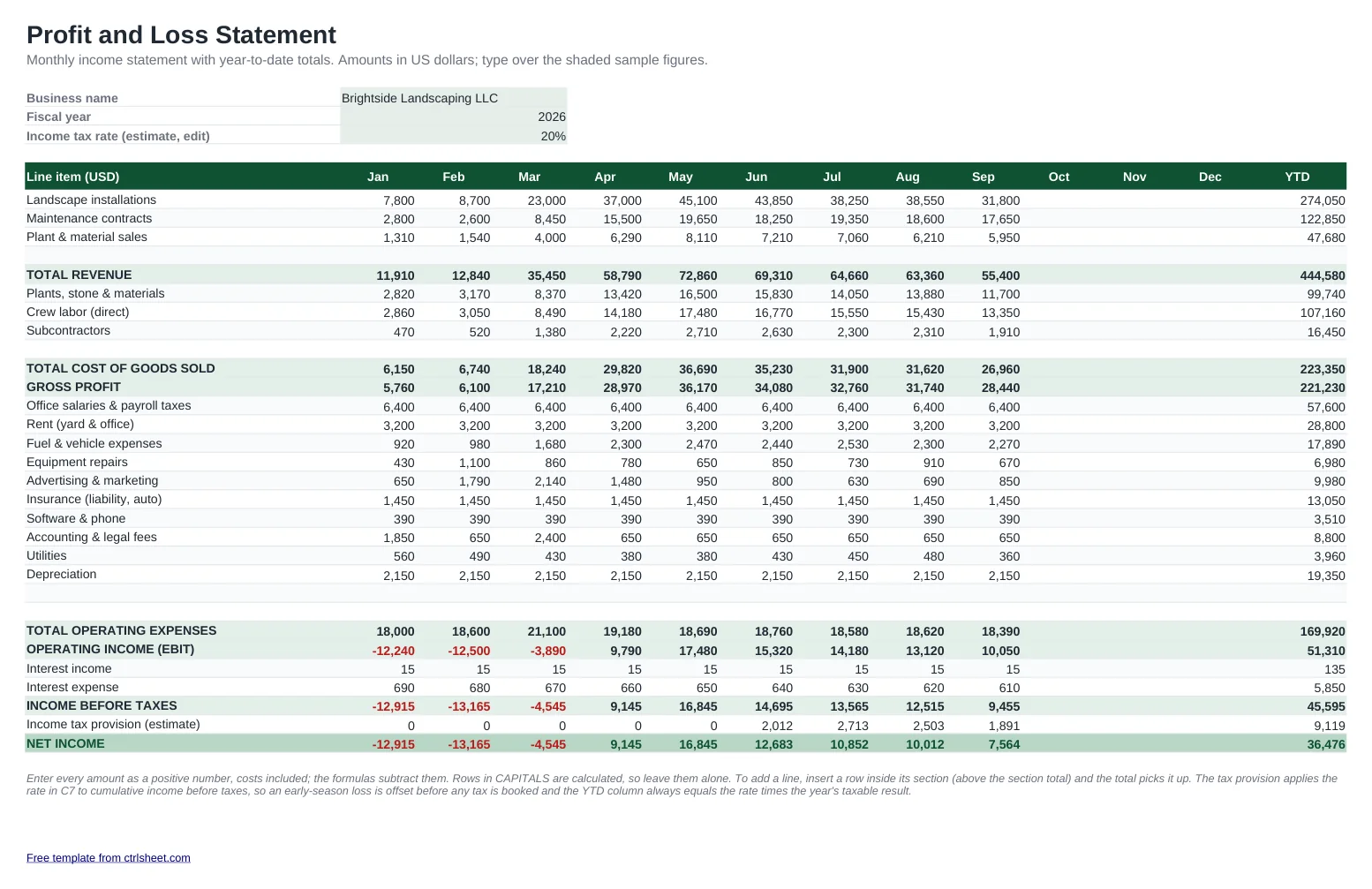Select the Business name field 'Brightside Landscaping LLC'

pos(453,98)
